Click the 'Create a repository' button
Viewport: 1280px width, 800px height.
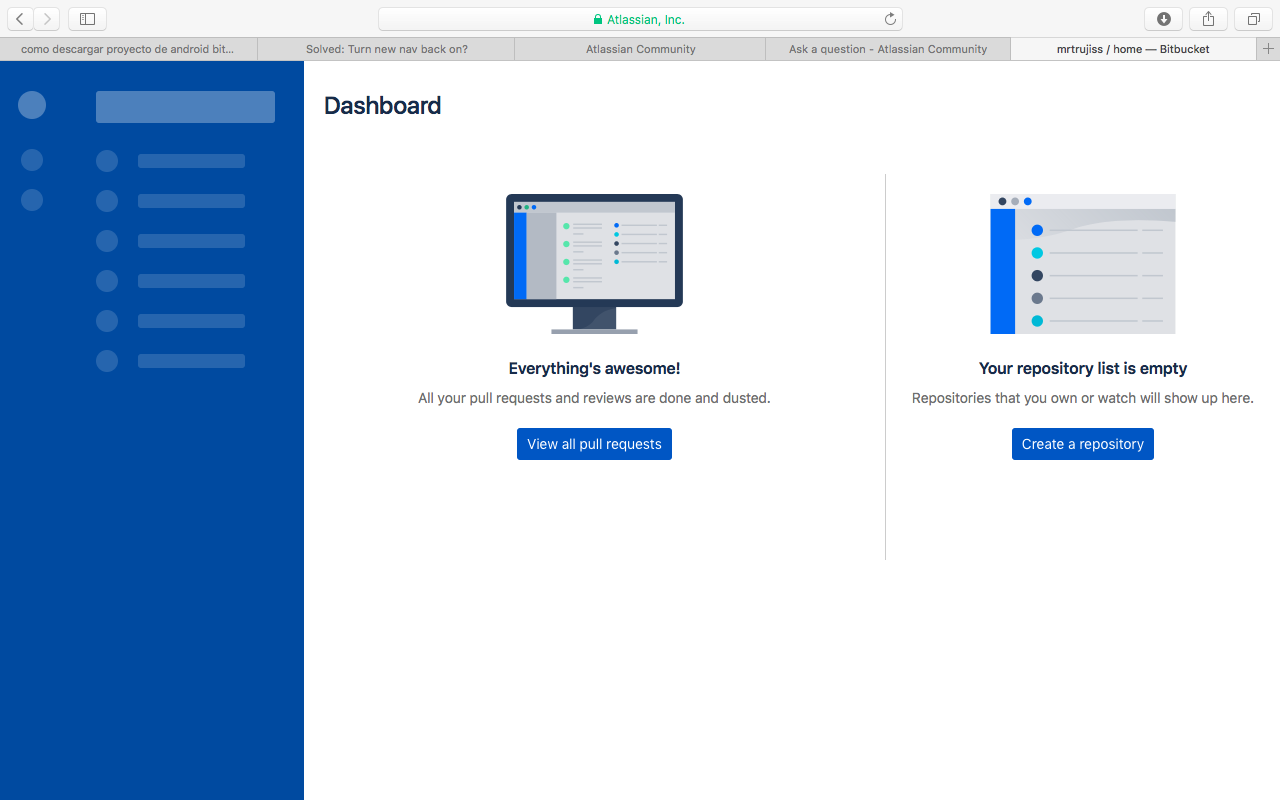click(1083, 444)
